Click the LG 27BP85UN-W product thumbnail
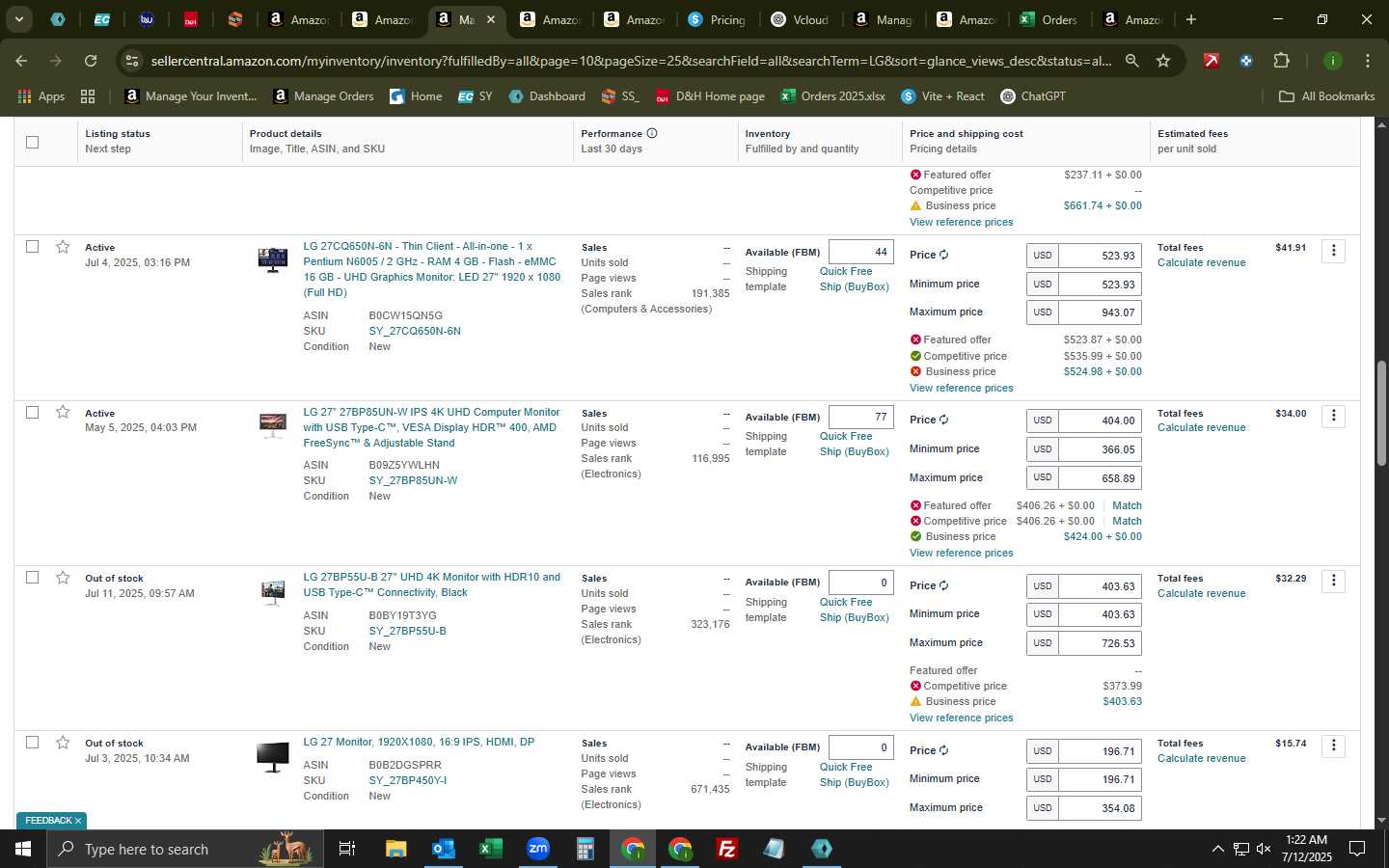 (x=273, y=425)
